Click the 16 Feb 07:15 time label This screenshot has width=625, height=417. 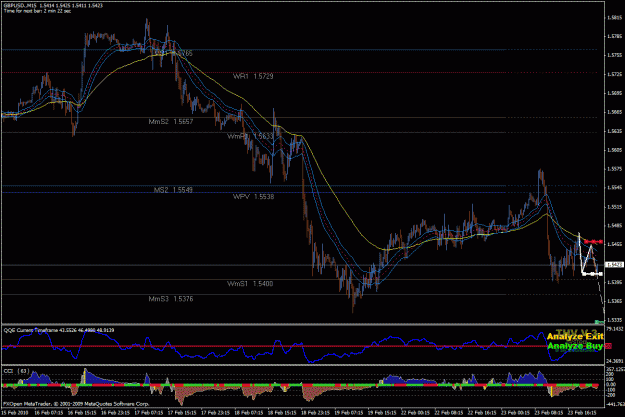pyautogui.click(x=49, y=412)
